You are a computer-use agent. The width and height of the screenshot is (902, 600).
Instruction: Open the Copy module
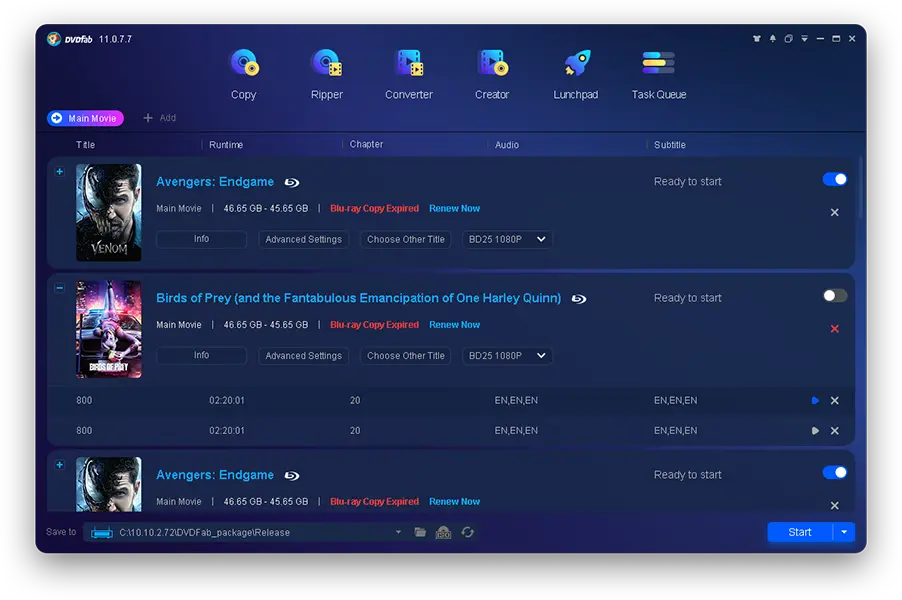pyautogui.click(x=243, y=75)
